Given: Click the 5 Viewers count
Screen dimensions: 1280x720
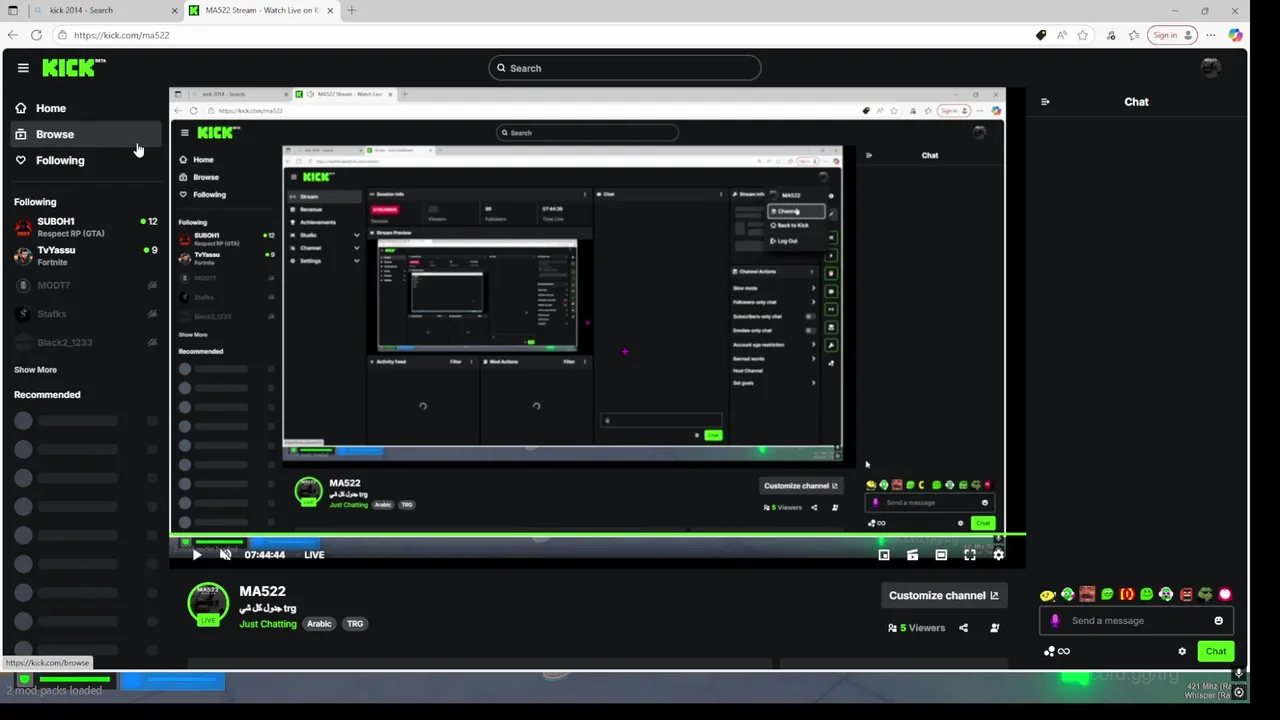Looking at the screenshot, I should click(916, 628).
